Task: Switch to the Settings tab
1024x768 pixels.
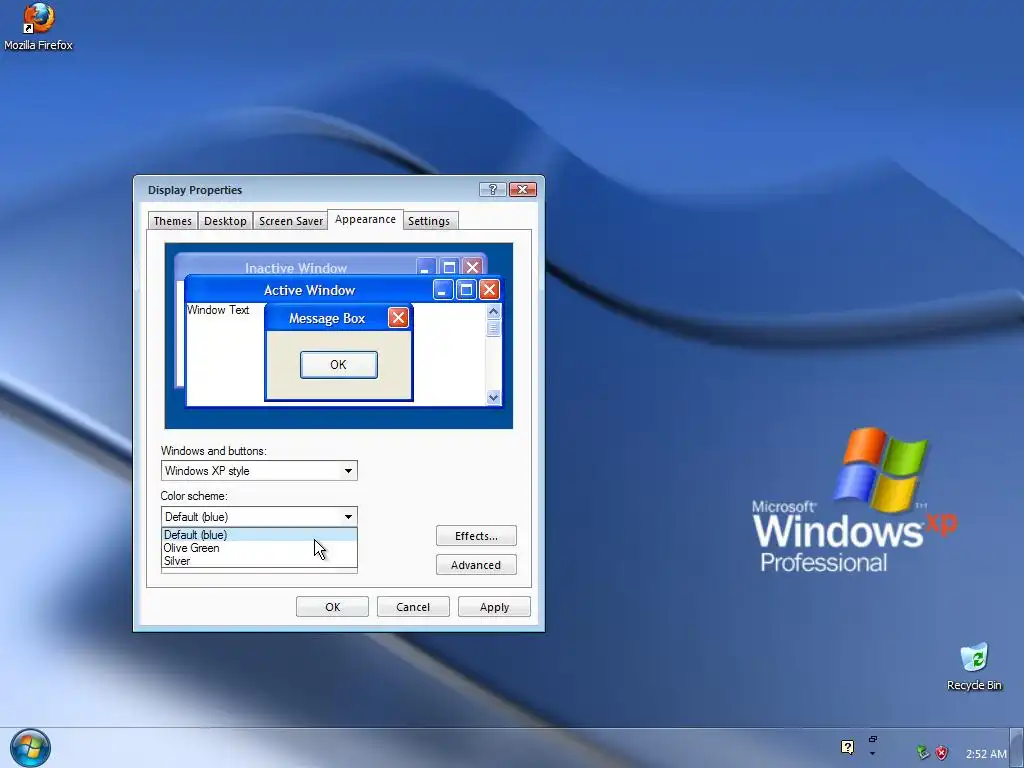Action: pyautogui.click(x=428, y=221)
